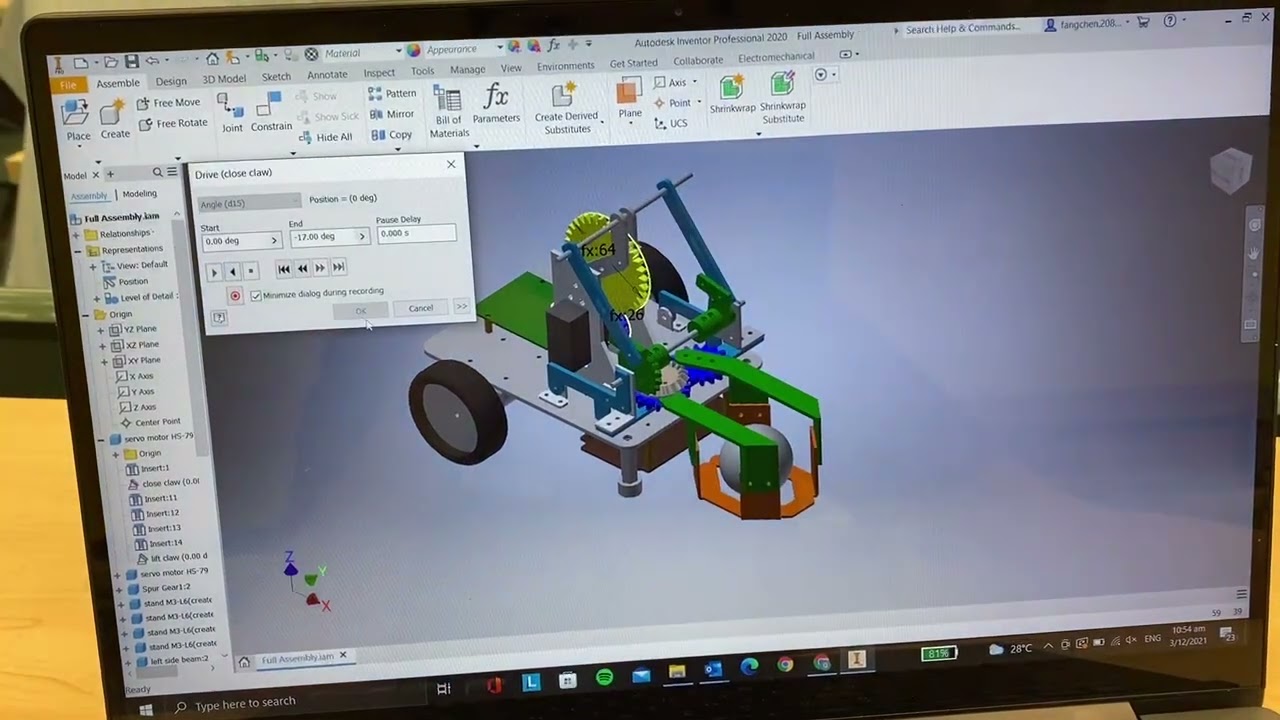Step the drive backward
1280x720 pixels.
click(x=302, y=268)
